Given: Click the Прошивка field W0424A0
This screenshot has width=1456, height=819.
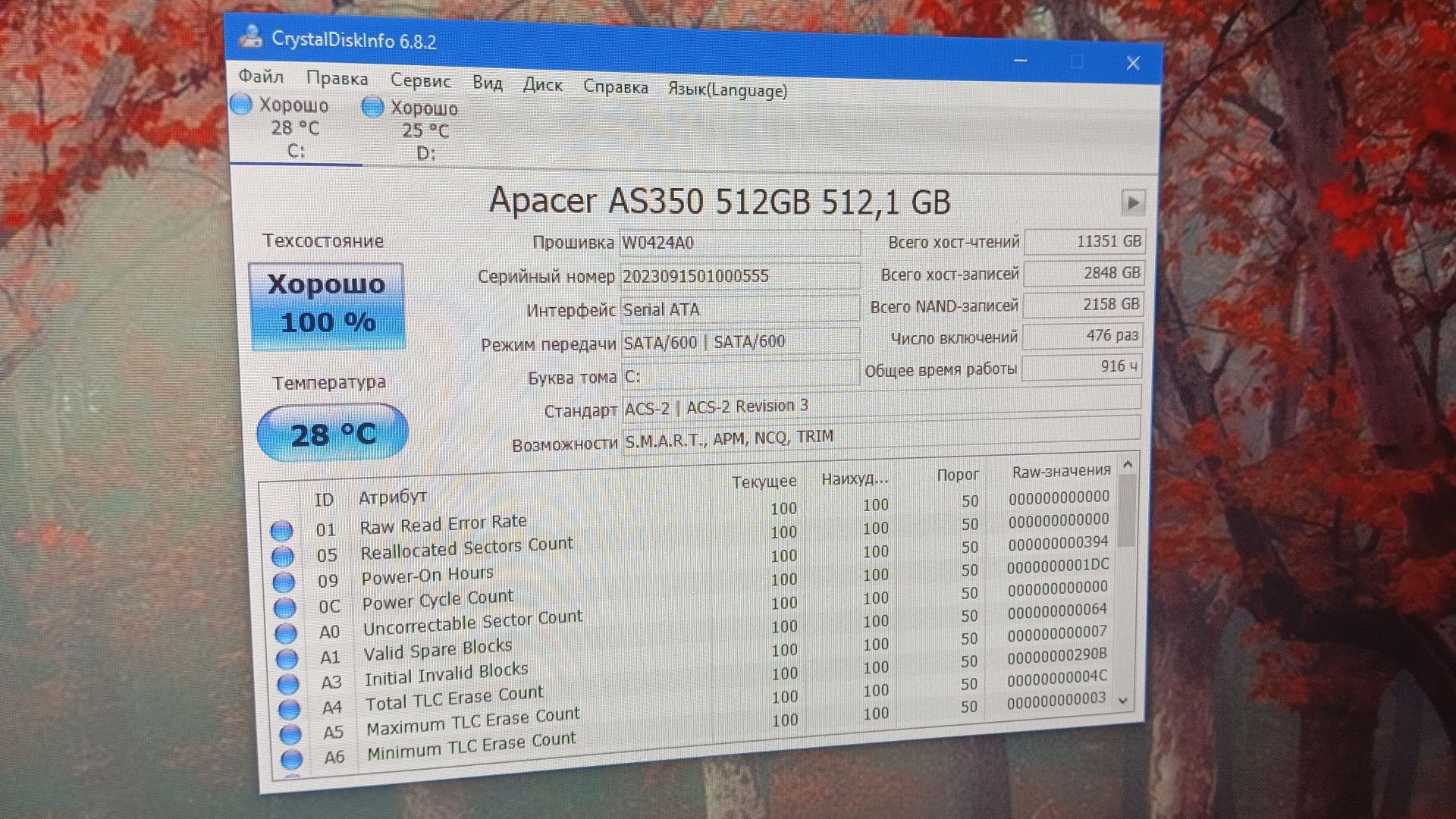Looking at the screenshot, I should 739,243.
